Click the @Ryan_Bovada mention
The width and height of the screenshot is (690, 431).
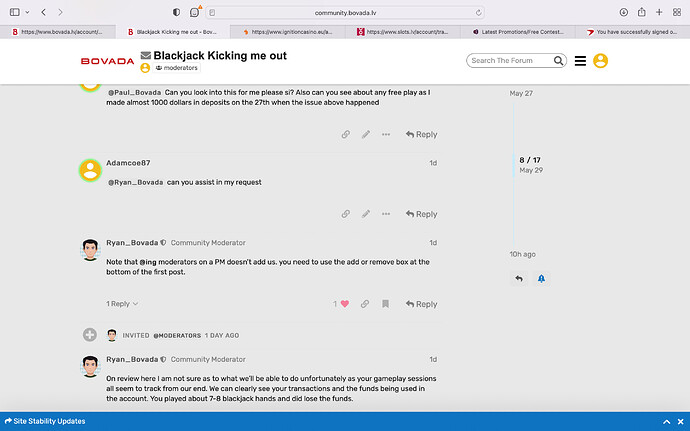click(136, 182)
